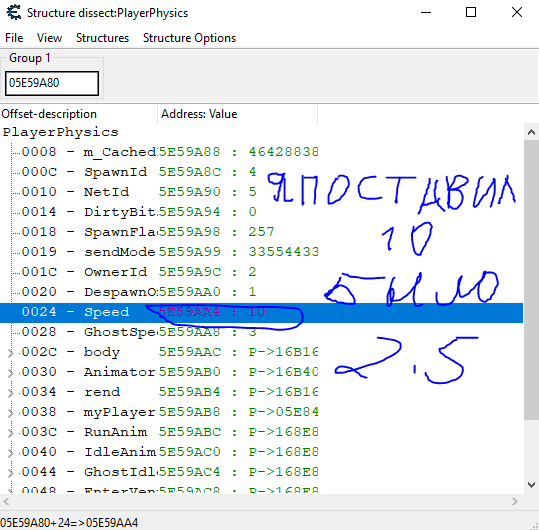Click the vertical scrollbar down arrow

pos(531,485)
